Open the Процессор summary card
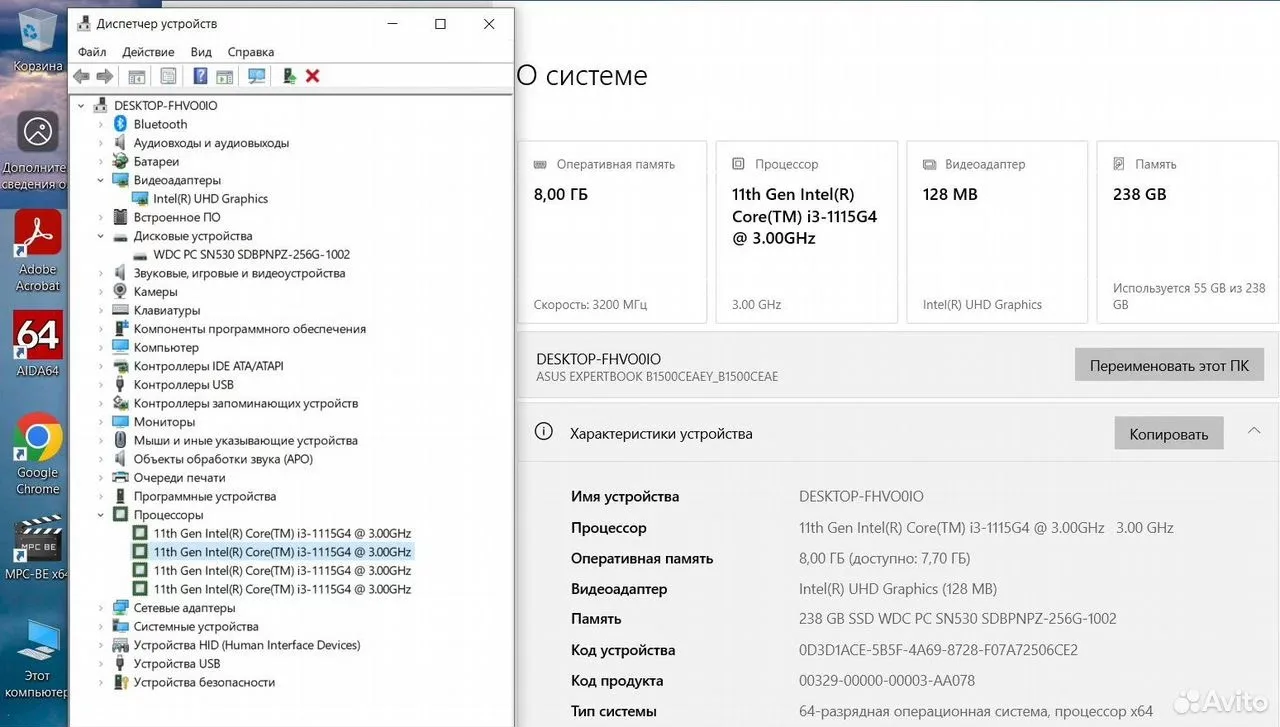This screenshot has height=727, width=1280. [x=806, y=232]
